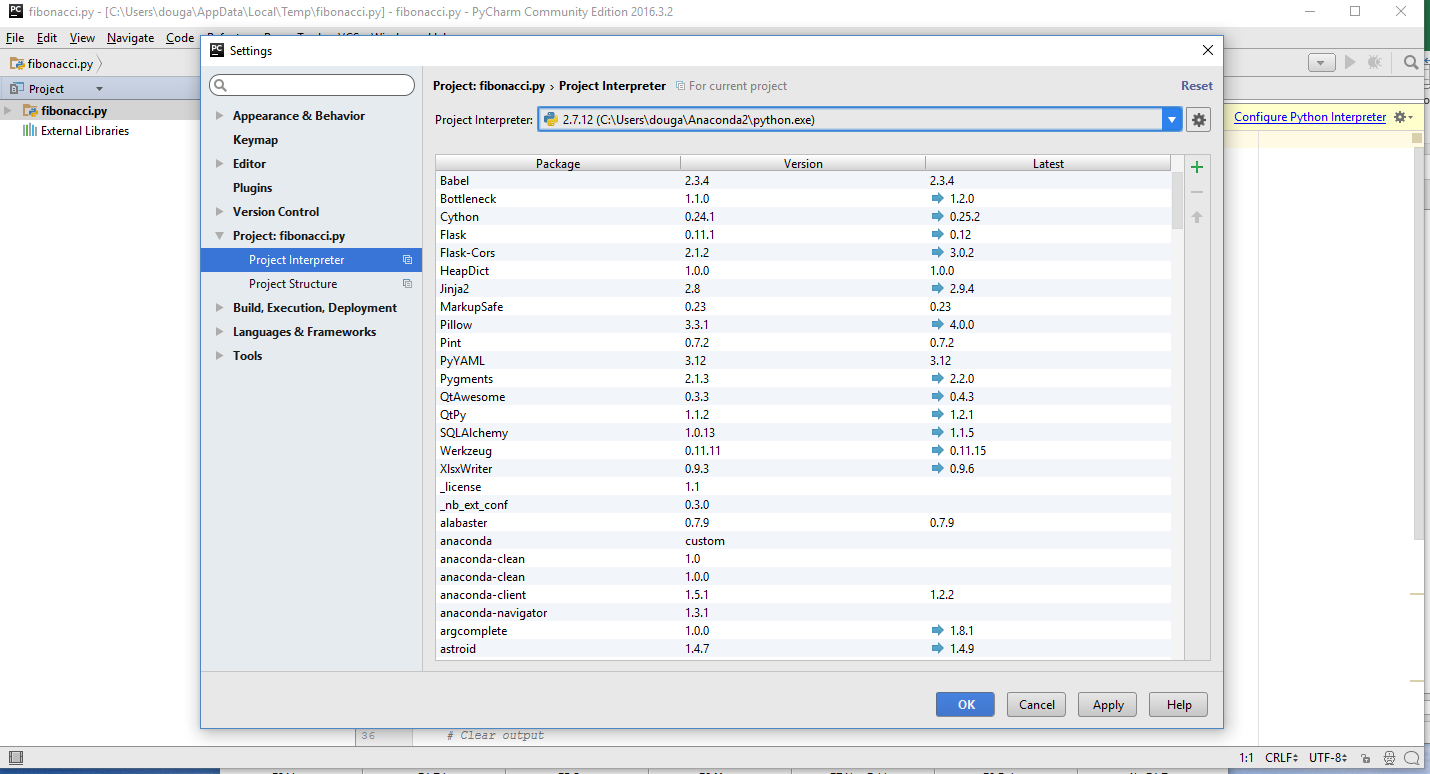Click the interpreter gear settings button
The image size is (1430, 774).
[1198, 120]
